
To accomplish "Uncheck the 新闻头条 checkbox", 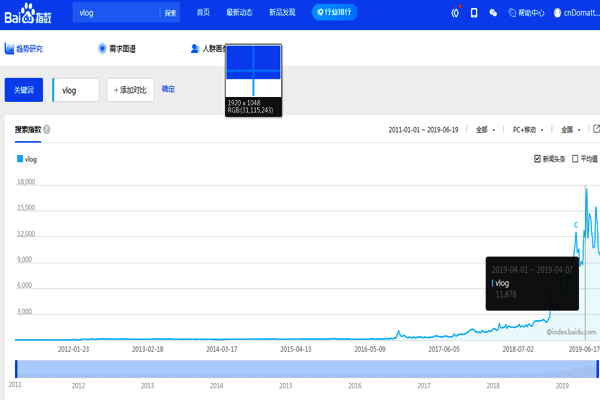I will pyautogui.click(x=538, y=158).
